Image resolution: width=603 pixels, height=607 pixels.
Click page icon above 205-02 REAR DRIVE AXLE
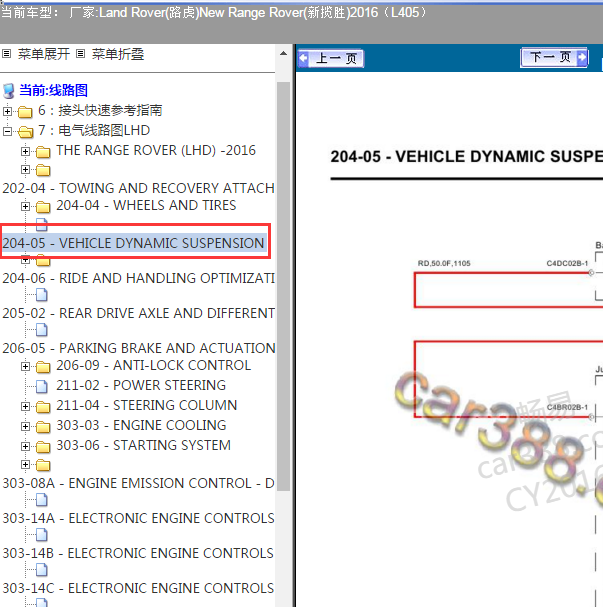pyautogui.click(x=42, y=295)
